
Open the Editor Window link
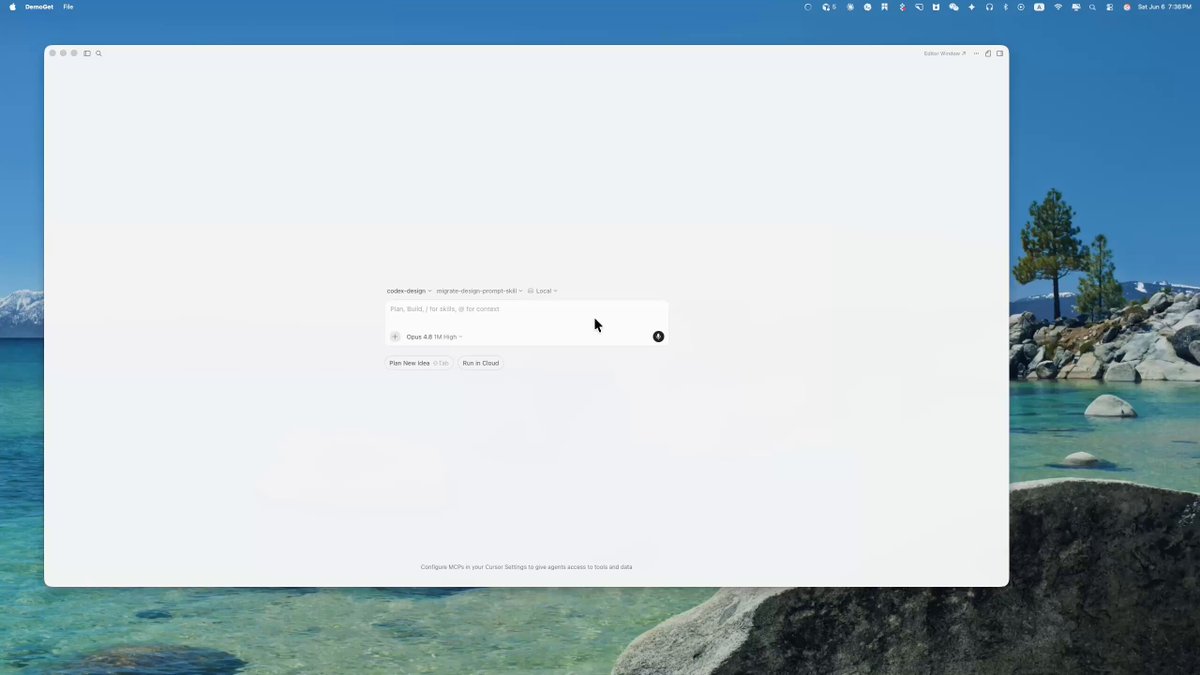point(945,53)
